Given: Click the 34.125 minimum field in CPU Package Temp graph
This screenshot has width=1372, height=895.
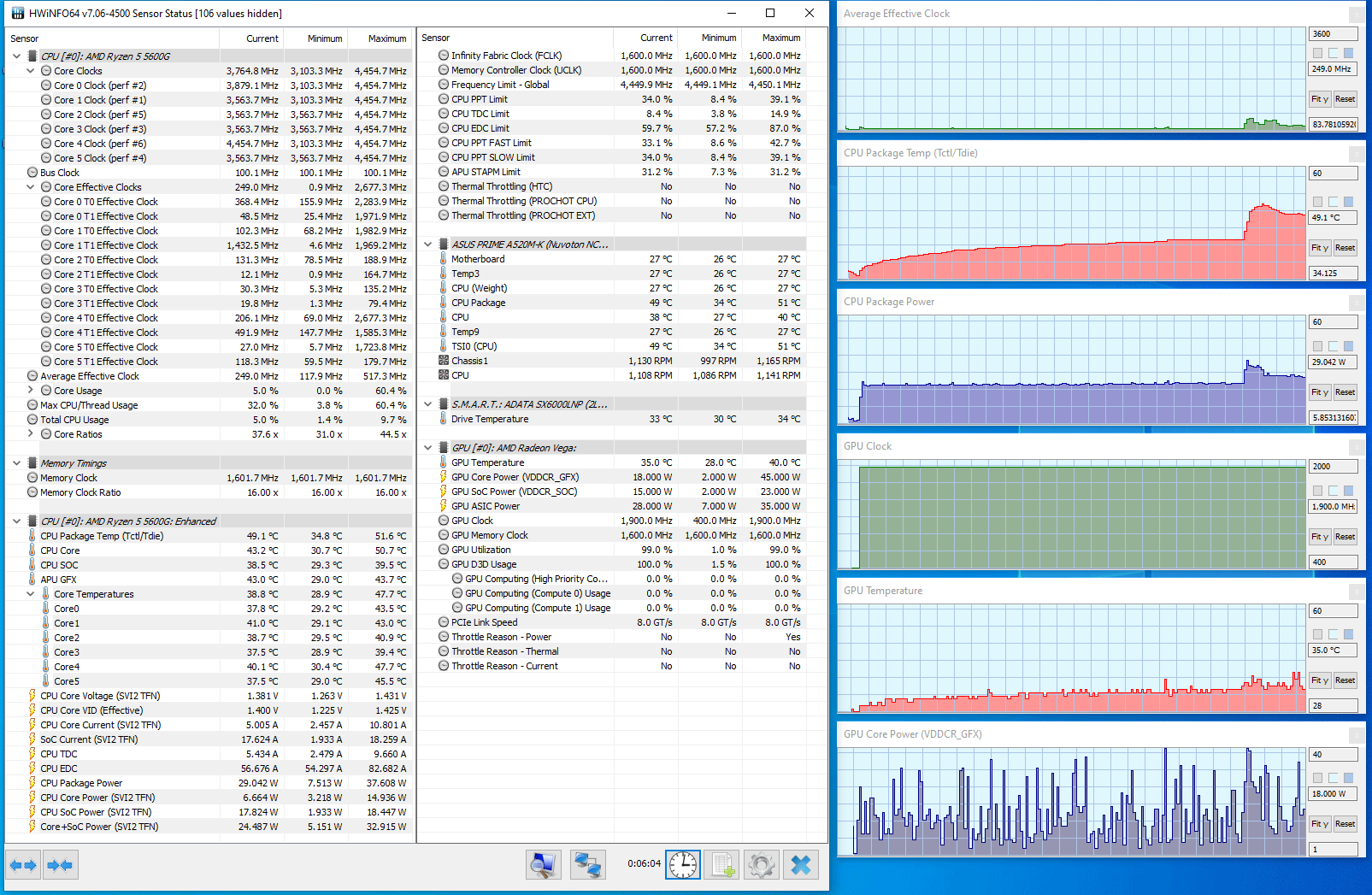Looking at the screenshot, I should coord(1334,274).
